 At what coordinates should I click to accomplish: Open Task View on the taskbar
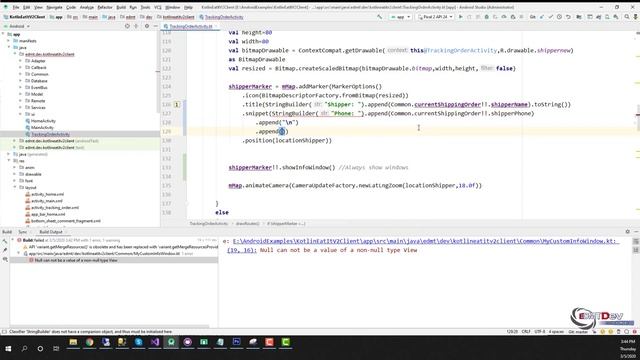(56, 349)
